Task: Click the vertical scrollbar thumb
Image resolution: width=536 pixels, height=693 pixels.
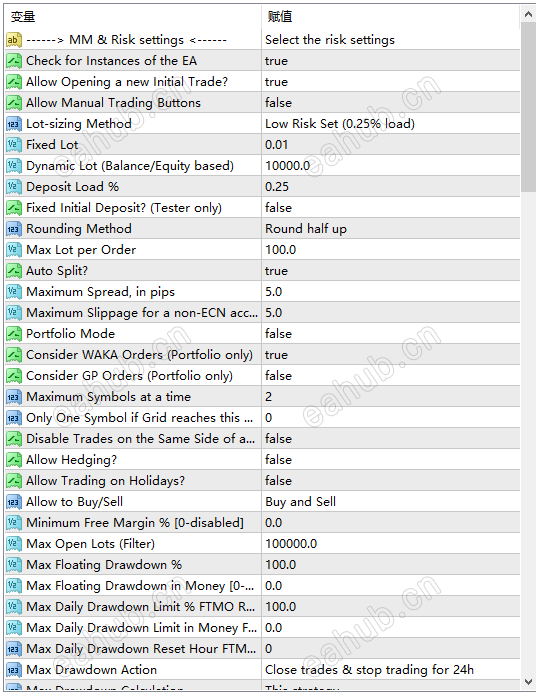Action: coord(528,107)
